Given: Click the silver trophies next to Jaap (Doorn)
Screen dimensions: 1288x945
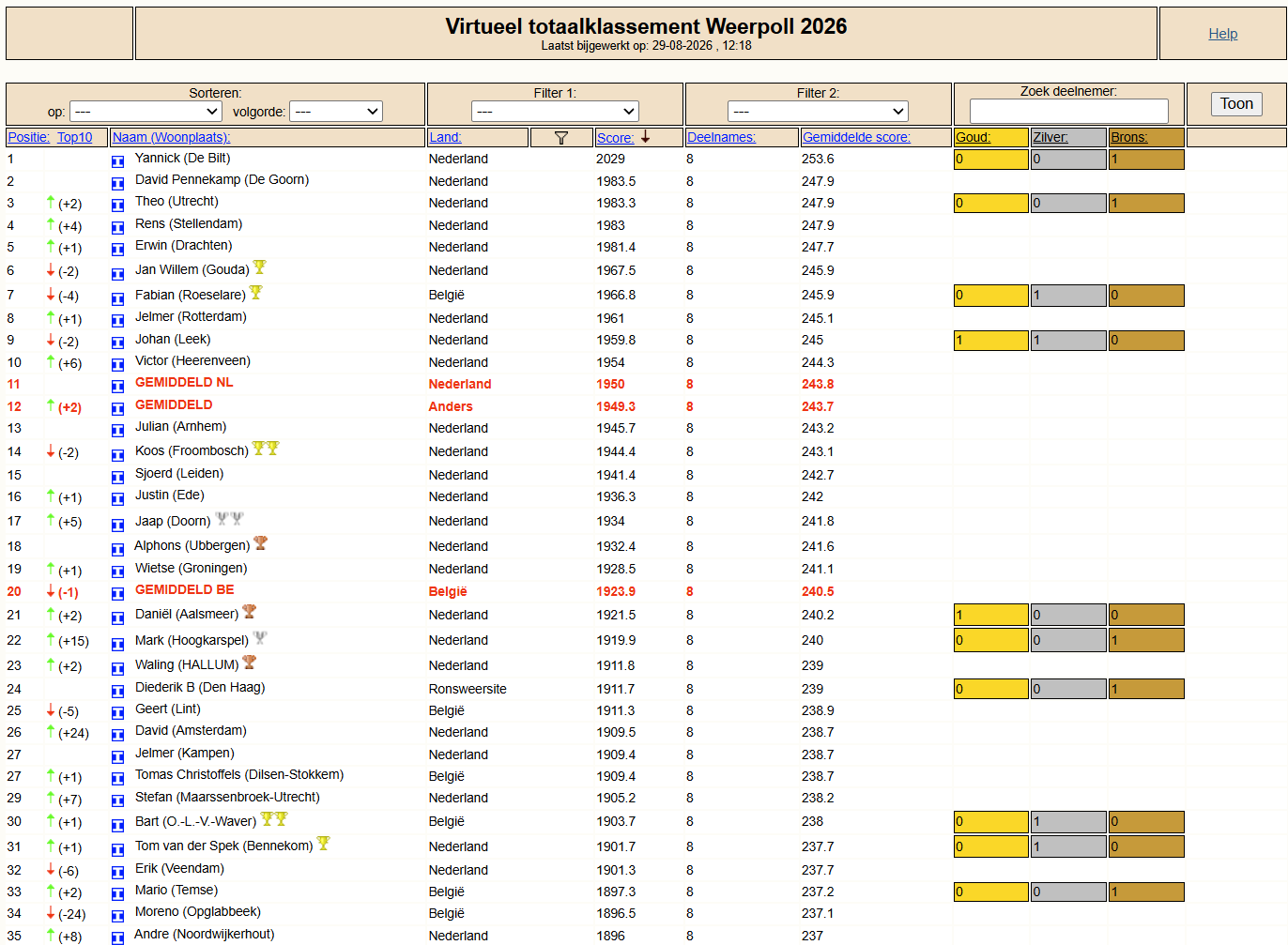Looking at the screenshot, I should (229, 519).
